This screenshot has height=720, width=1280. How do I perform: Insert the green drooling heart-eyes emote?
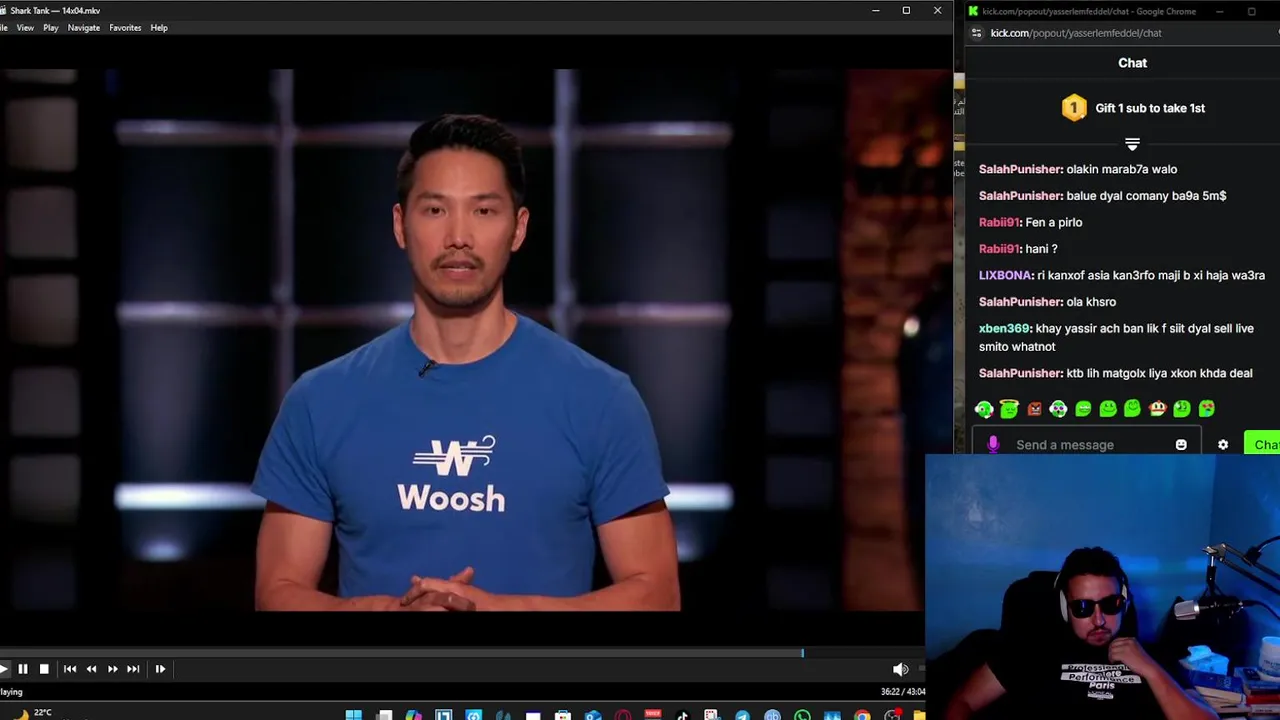(x=1207, y=409)
